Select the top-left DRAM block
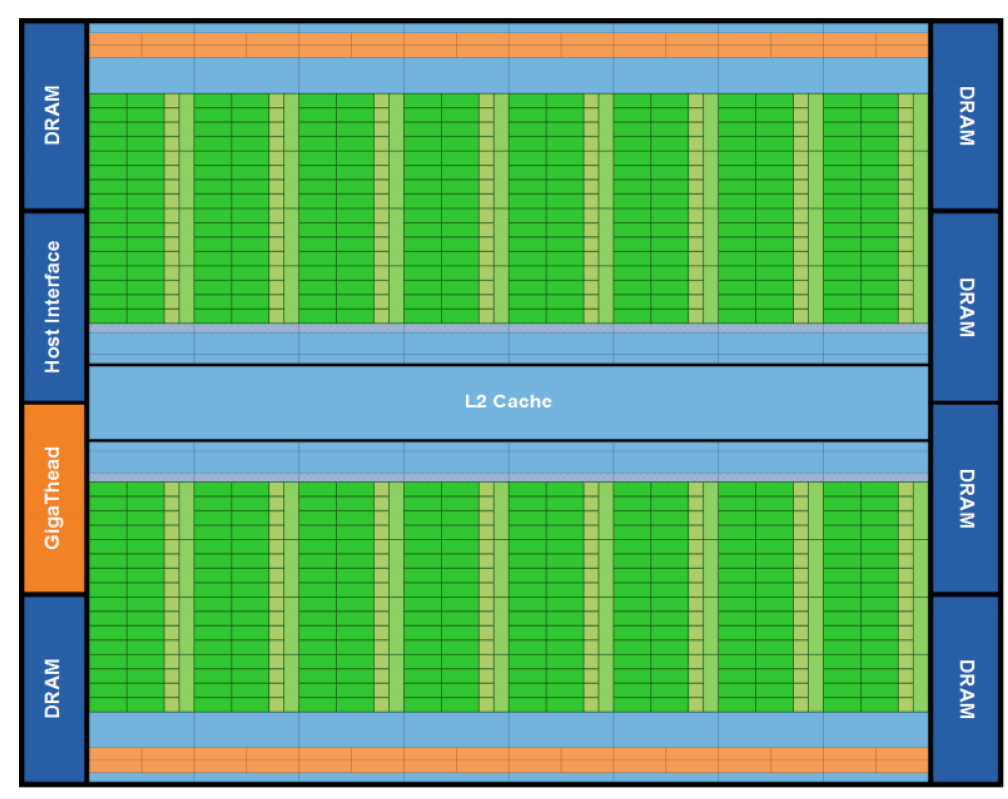 [x=54, y=115]
